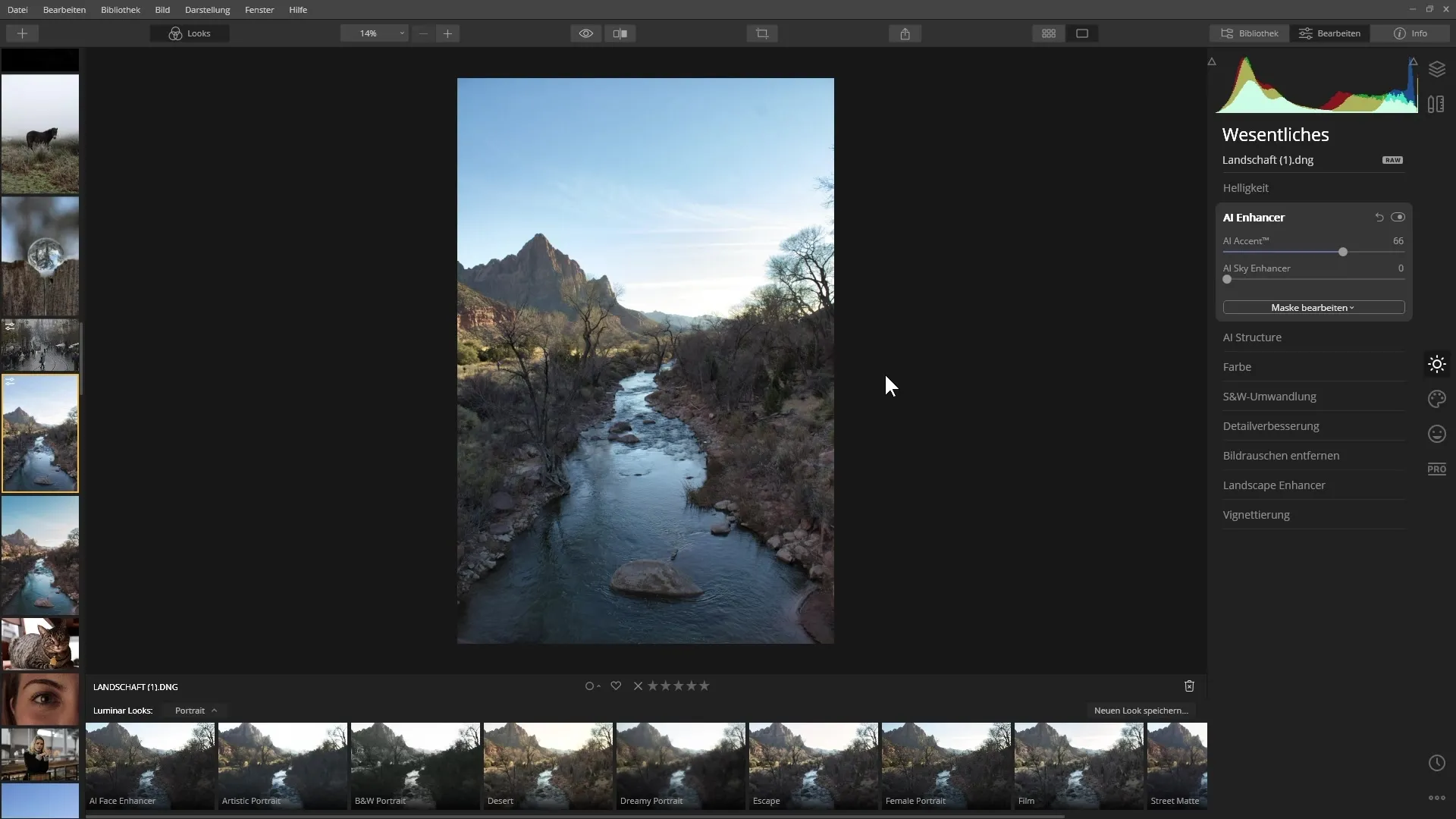1456x819 pixels.
Task: Reset the AI Enhancer adjustments
Action: click(1379, 218)
